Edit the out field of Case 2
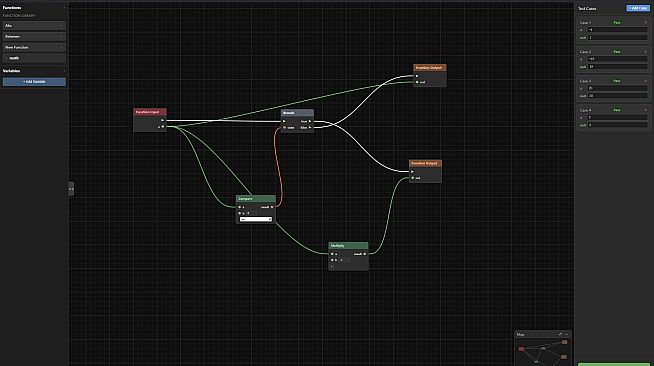The image size is (654, 366). click(617, 67)
